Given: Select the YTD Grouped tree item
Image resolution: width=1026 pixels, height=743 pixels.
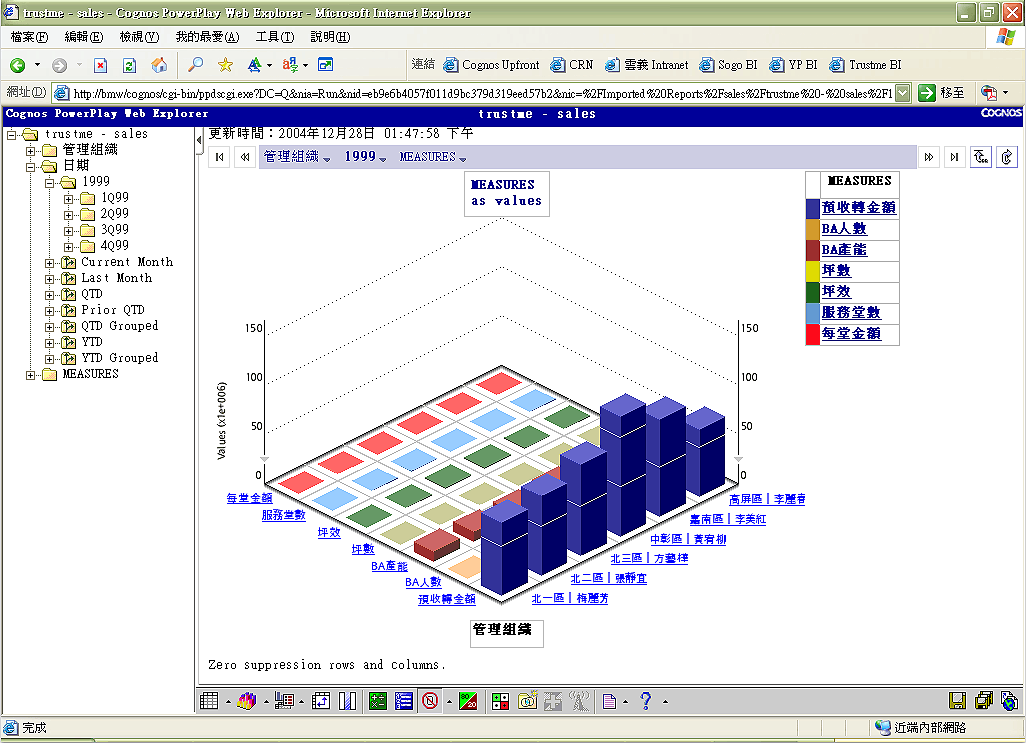Looking at the screenshot, I should (120, 358).
